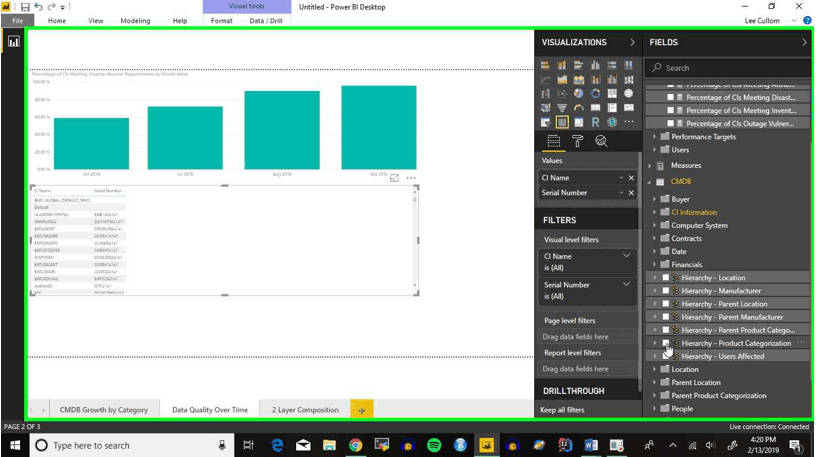
Task: Open the Home ribbon tab
Action: click(x=57, y=21)
